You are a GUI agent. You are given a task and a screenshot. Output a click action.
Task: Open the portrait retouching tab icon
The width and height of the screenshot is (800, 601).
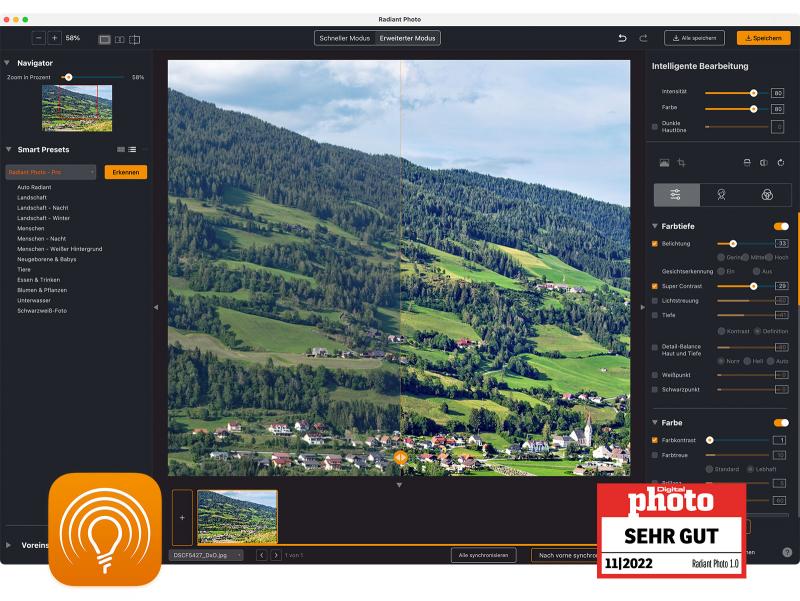click(x=720, y=195)
